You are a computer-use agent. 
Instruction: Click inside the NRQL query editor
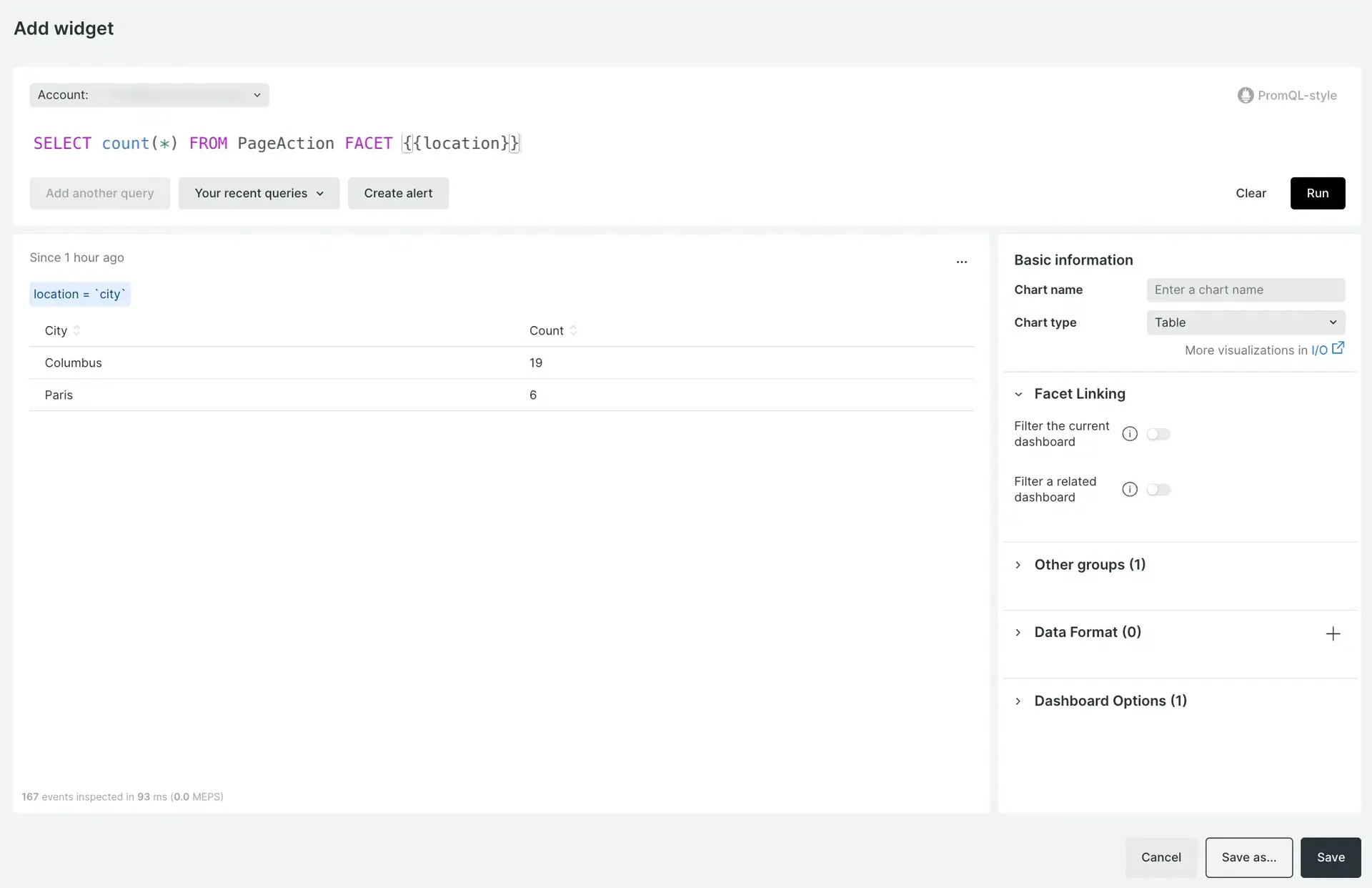click(x=277, y=143)
